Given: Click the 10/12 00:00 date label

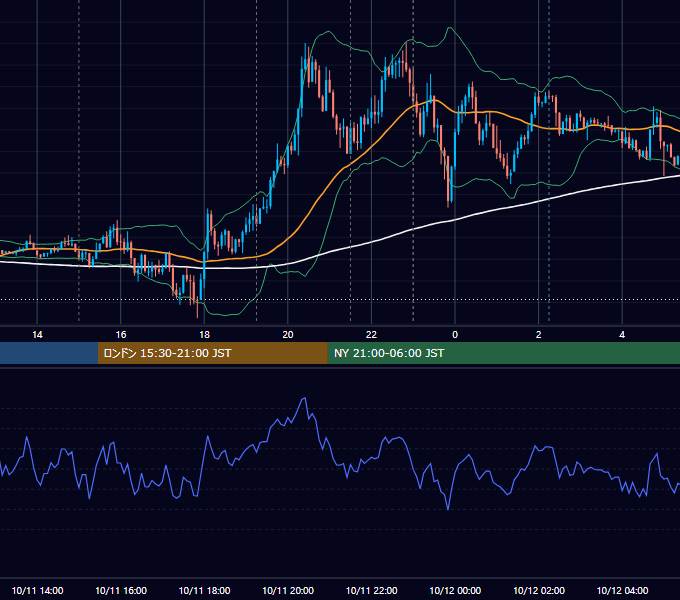Looking at the screenshot, I should click(x=455, y=590).
